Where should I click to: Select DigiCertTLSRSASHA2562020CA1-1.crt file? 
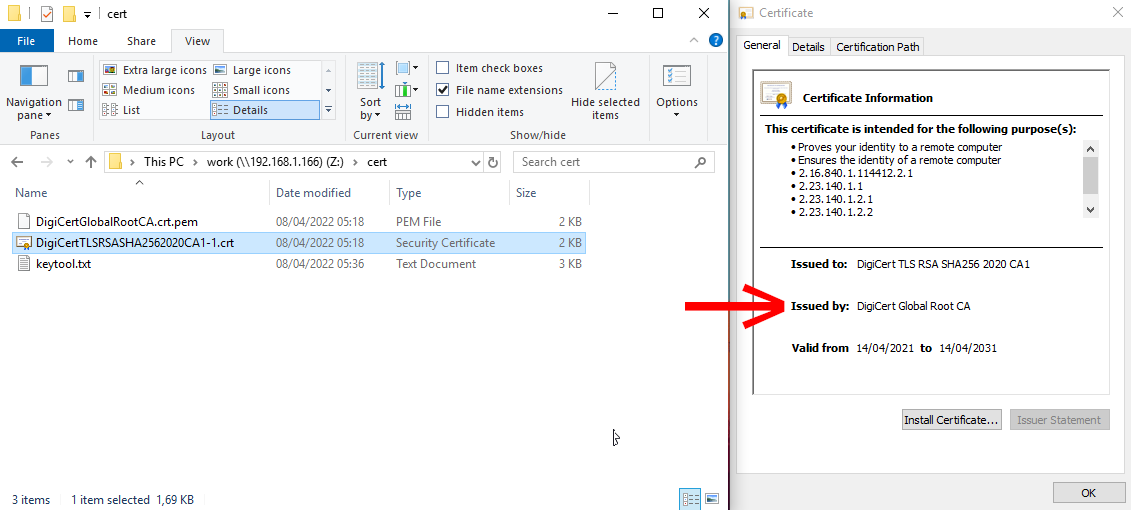click(x=299, y=243)
